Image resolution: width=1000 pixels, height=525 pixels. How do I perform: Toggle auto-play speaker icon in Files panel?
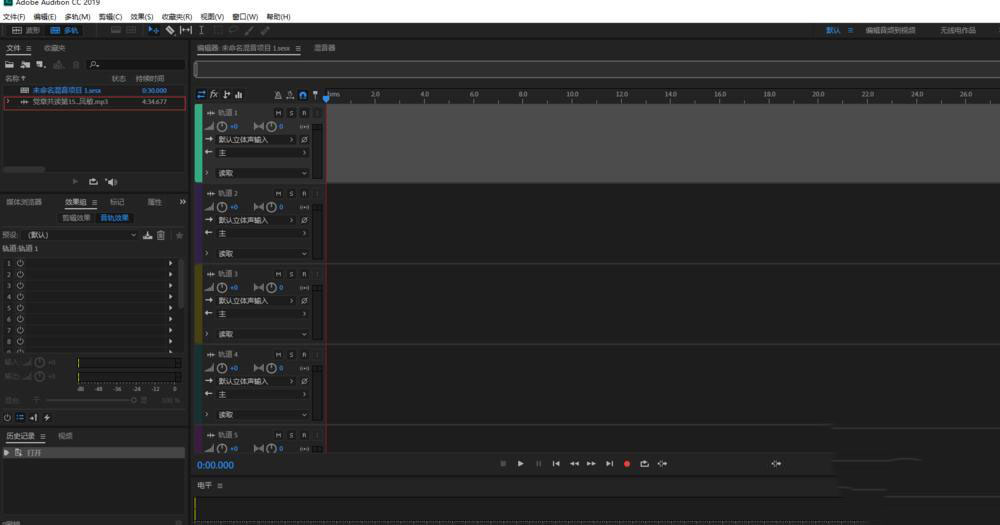click(111, 182)
